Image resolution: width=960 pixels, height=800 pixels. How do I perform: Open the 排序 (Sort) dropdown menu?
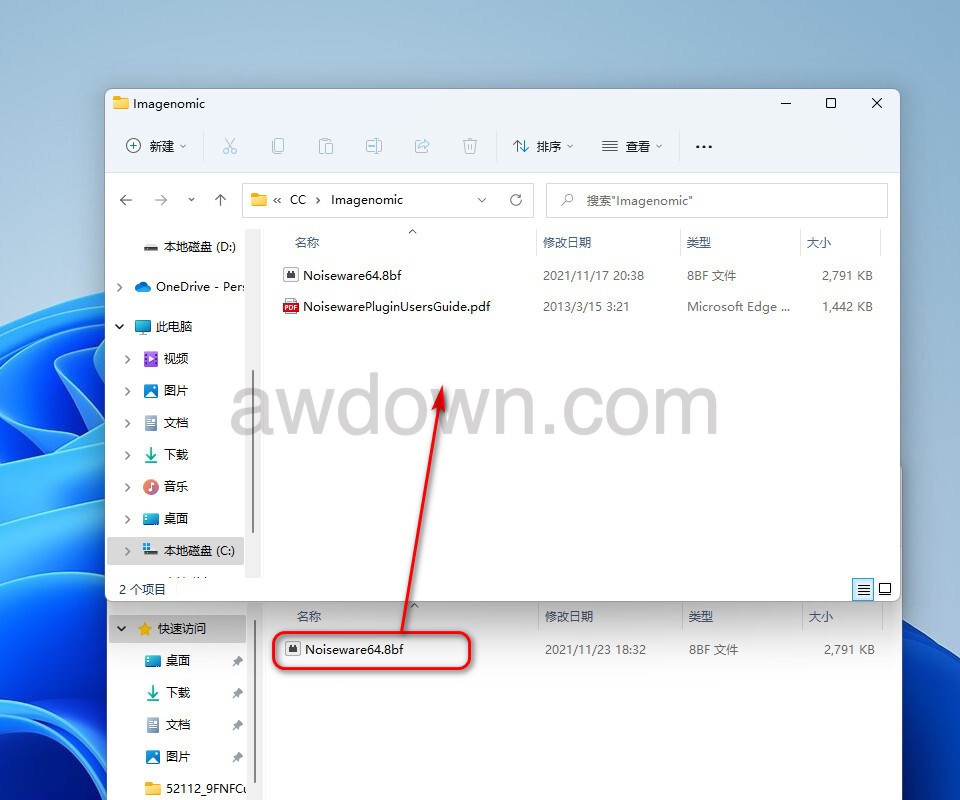[x=543, y=146]
